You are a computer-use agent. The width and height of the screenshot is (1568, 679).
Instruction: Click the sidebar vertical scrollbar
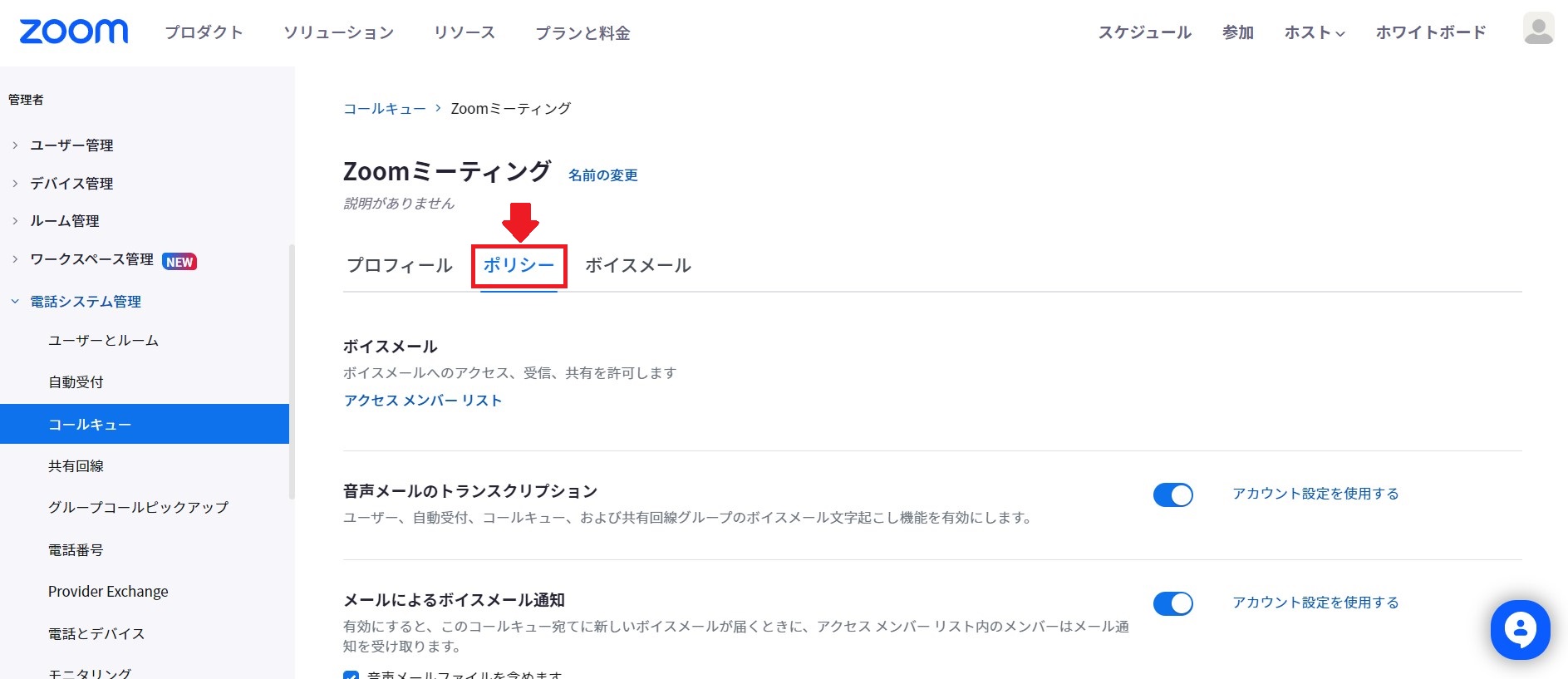point(292,371)
